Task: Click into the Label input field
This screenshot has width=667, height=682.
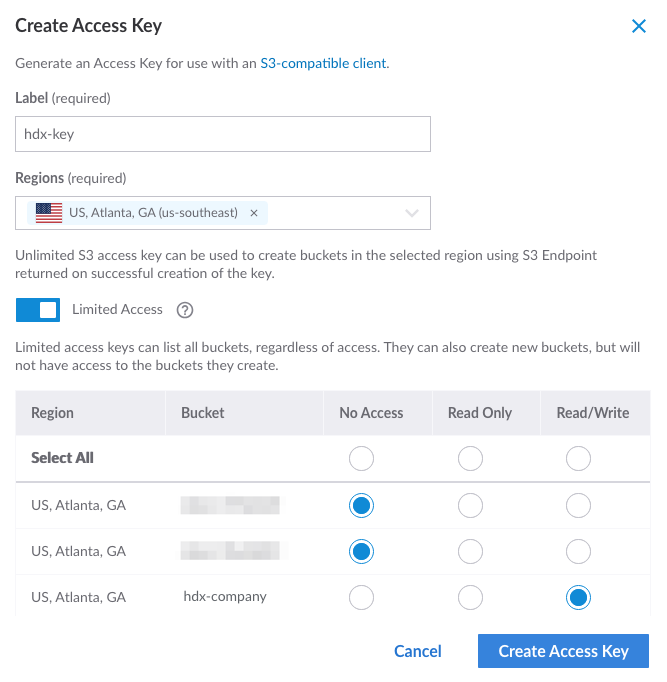Action: 223,135
